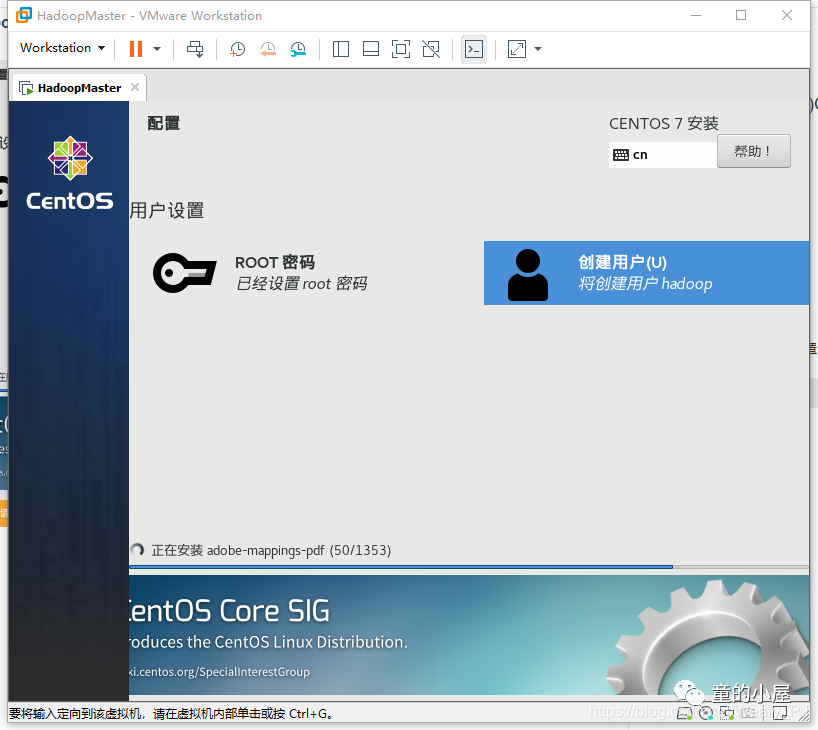Toggle the library sidebar view icon

[x=341, y=49]
